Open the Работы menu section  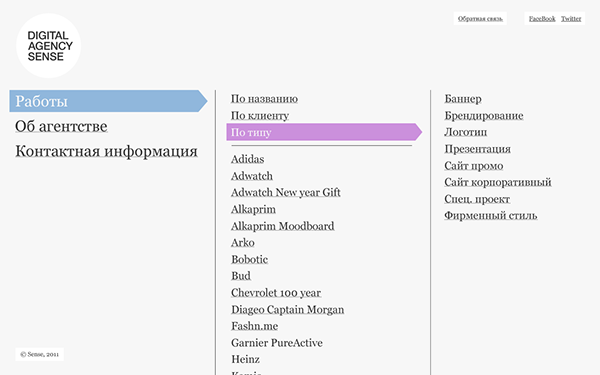108,101
